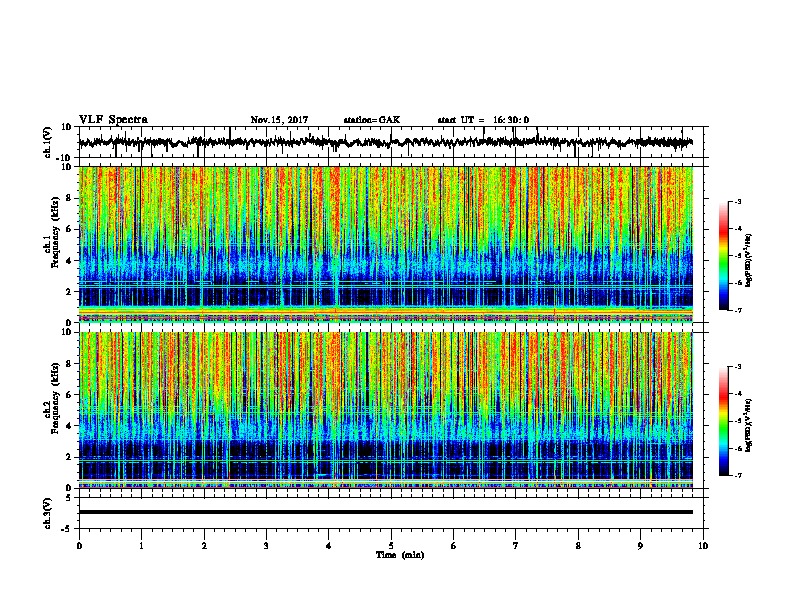Click the "Time (min)" axis label
Screen dimensions: 792x612
click(400, 555)
